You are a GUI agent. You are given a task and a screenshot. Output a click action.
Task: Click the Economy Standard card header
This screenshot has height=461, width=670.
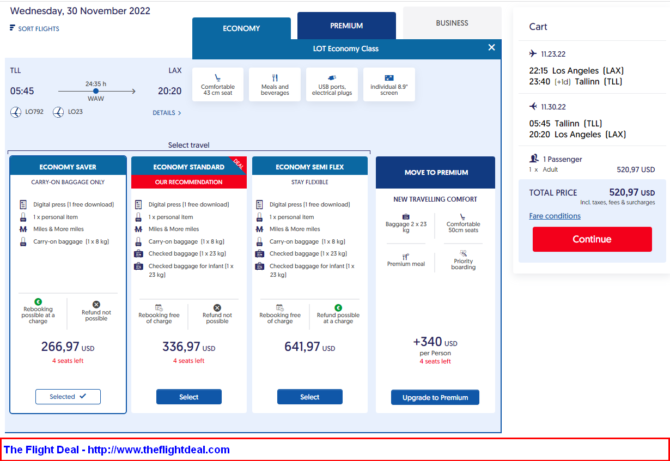[189, 167]
